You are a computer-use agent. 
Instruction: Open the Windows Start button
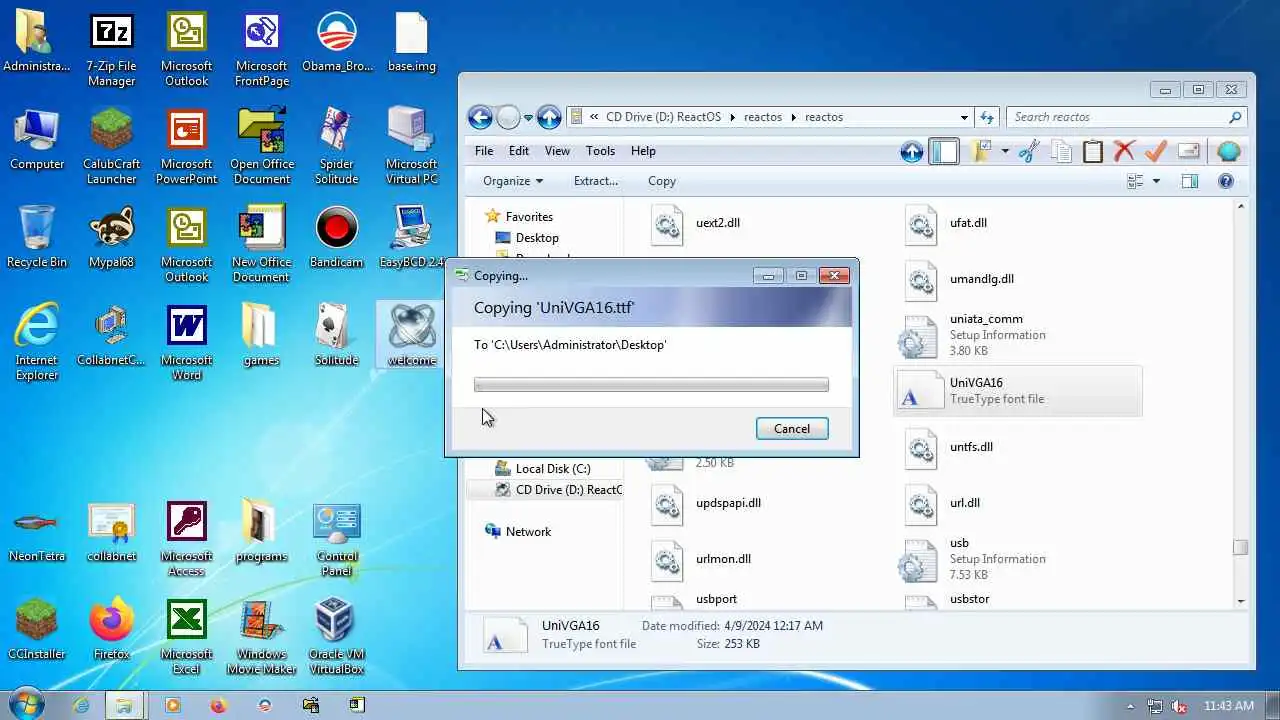27,704
